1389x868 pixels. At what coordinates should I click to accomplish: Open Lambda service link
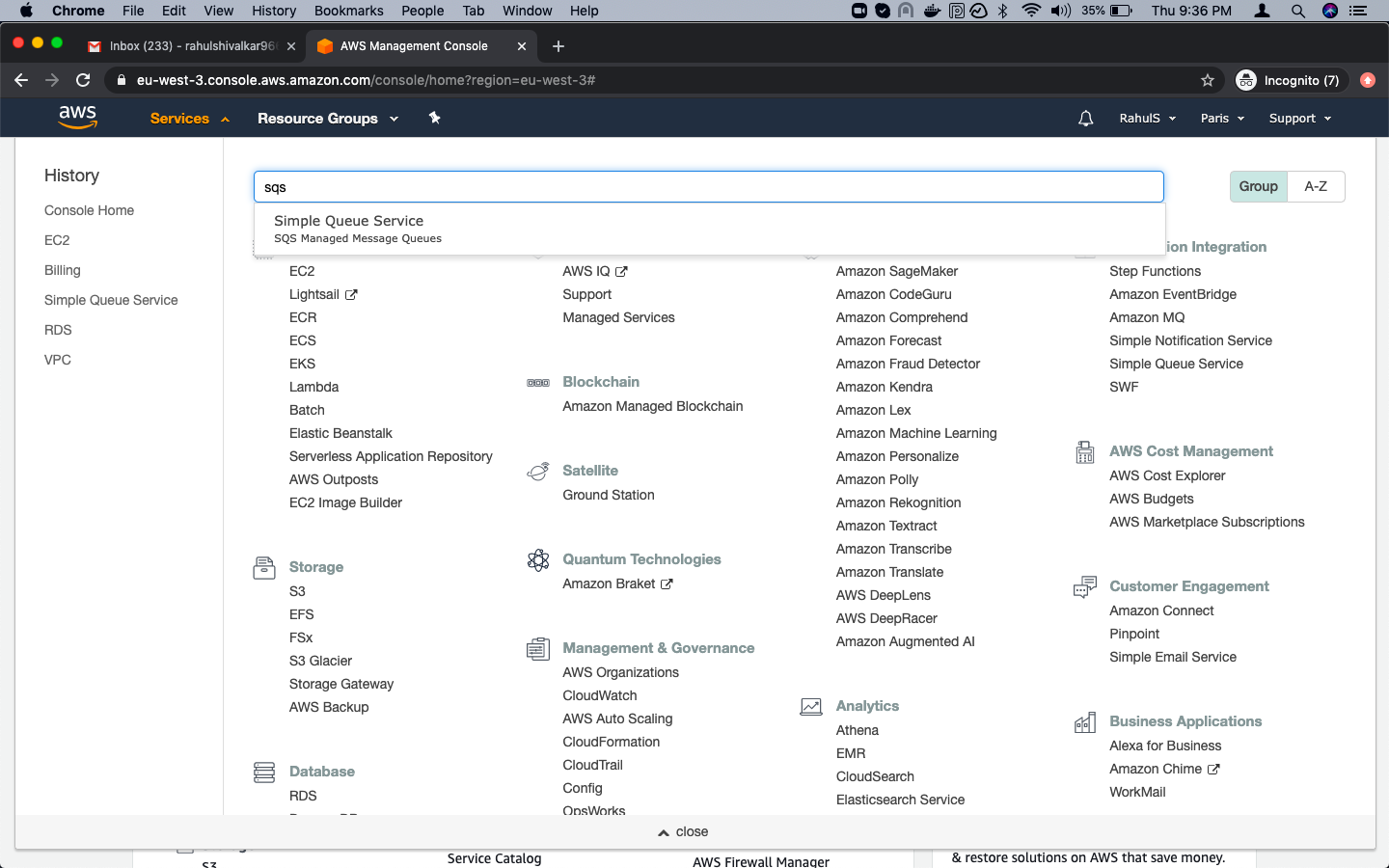313,387
